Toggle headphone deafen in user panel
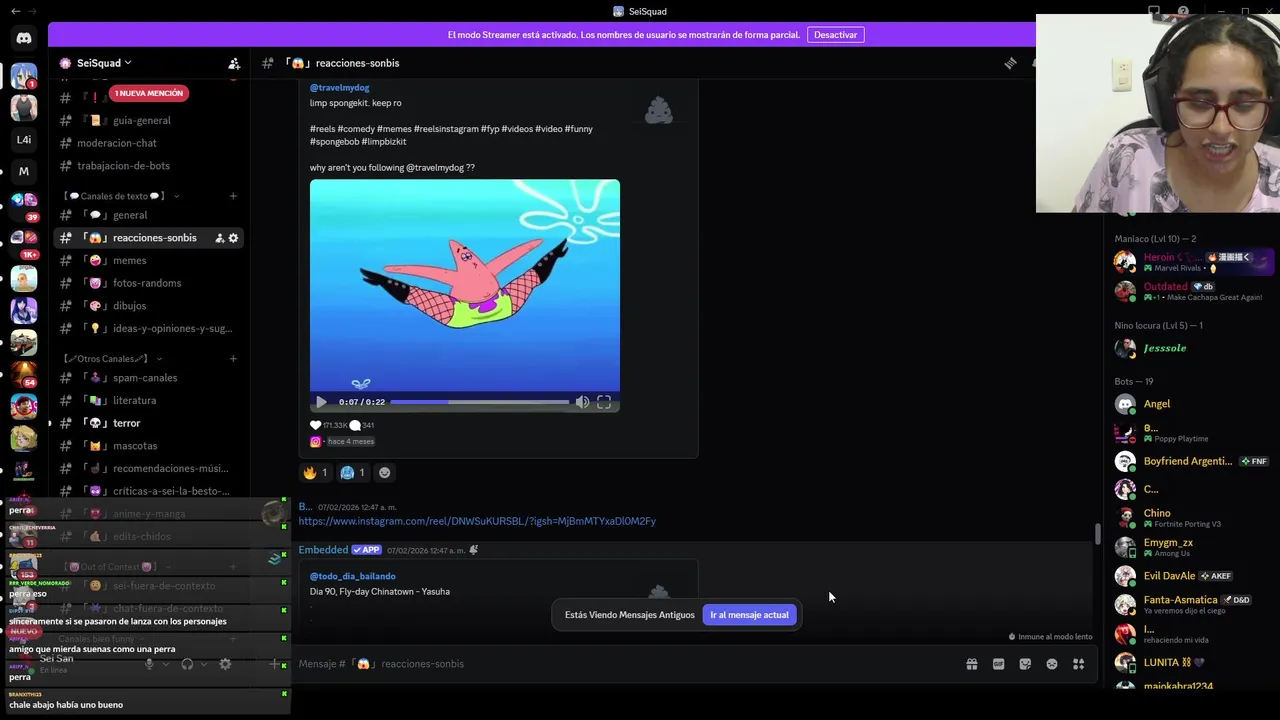 coord(187,664)
